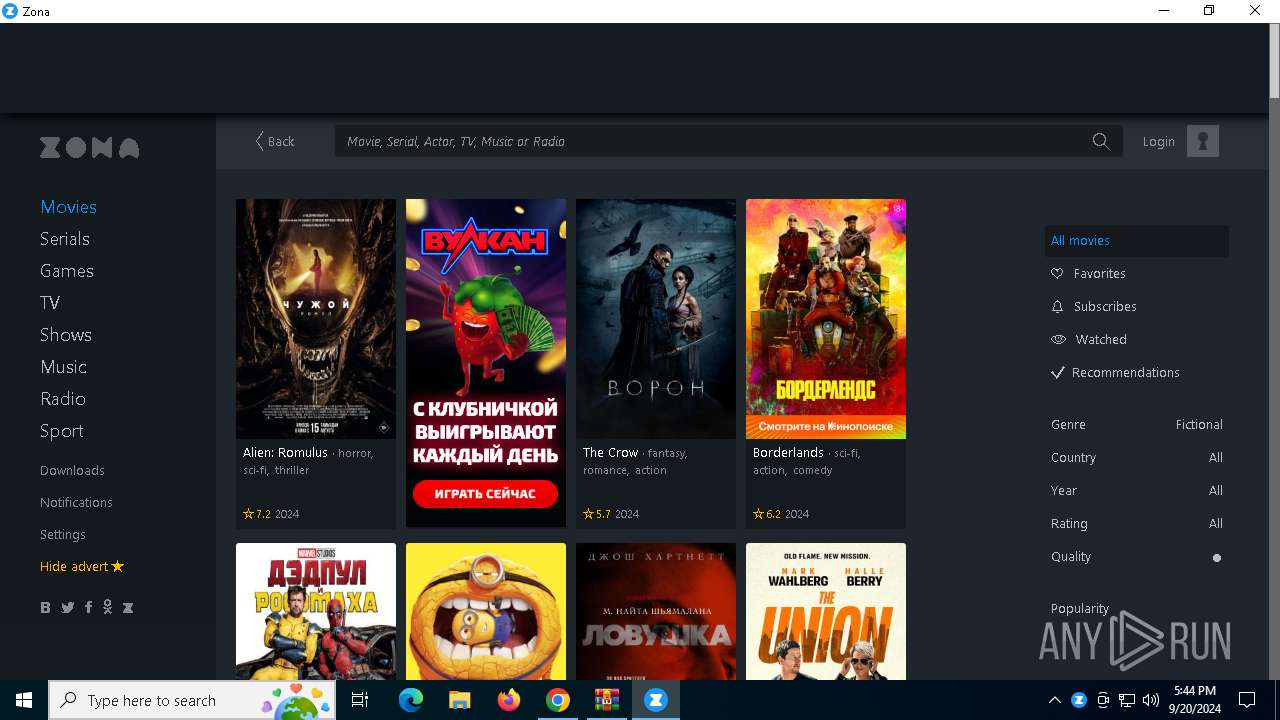Viewport: 1280px width, 720px height.
Task: Go to the Games section
Action: (67, 271)
